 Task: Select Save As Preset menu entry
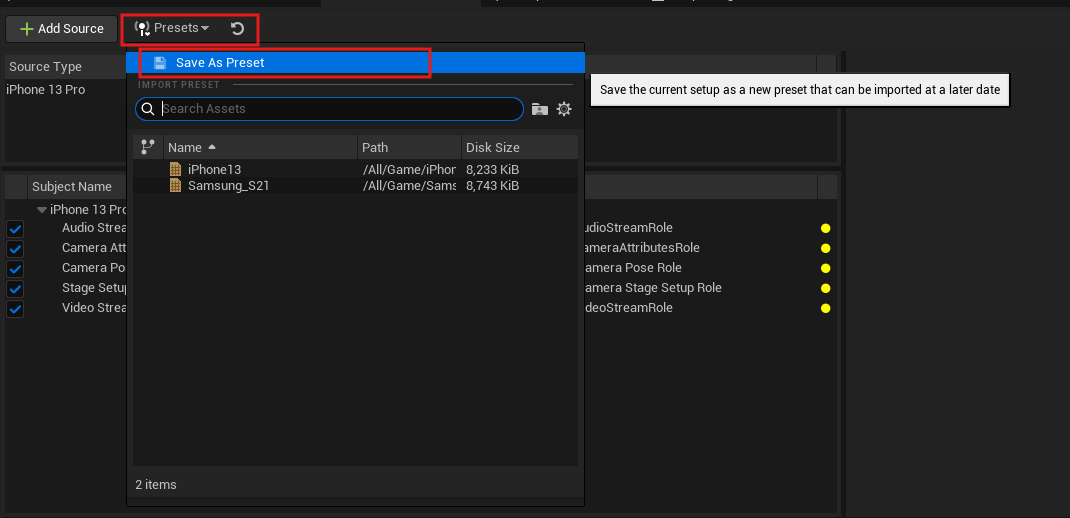click(x=220, y=62)
